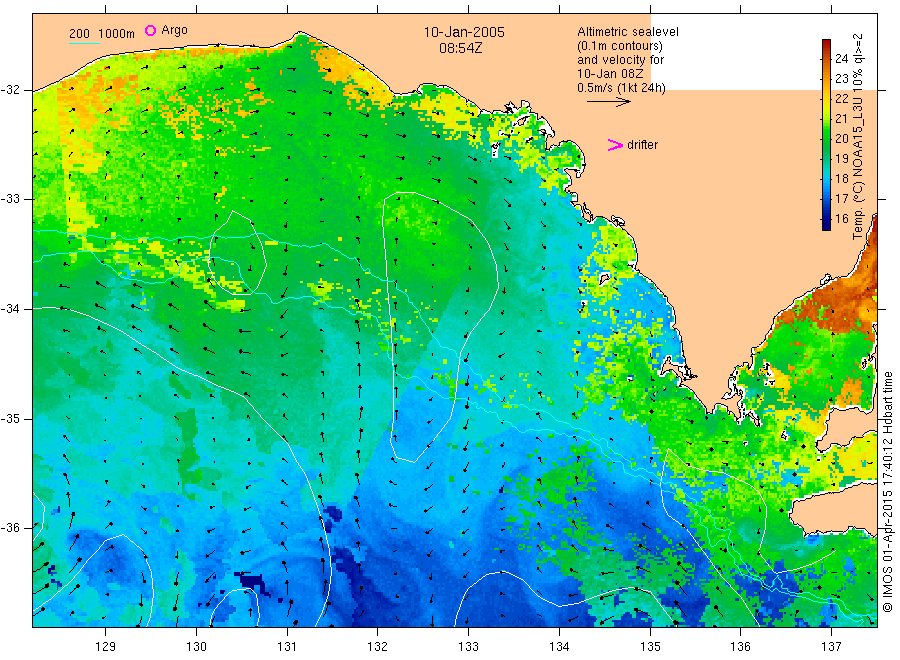Click the latitude label -36
Viewport: 900px width, 660px height.
(10, 528)
